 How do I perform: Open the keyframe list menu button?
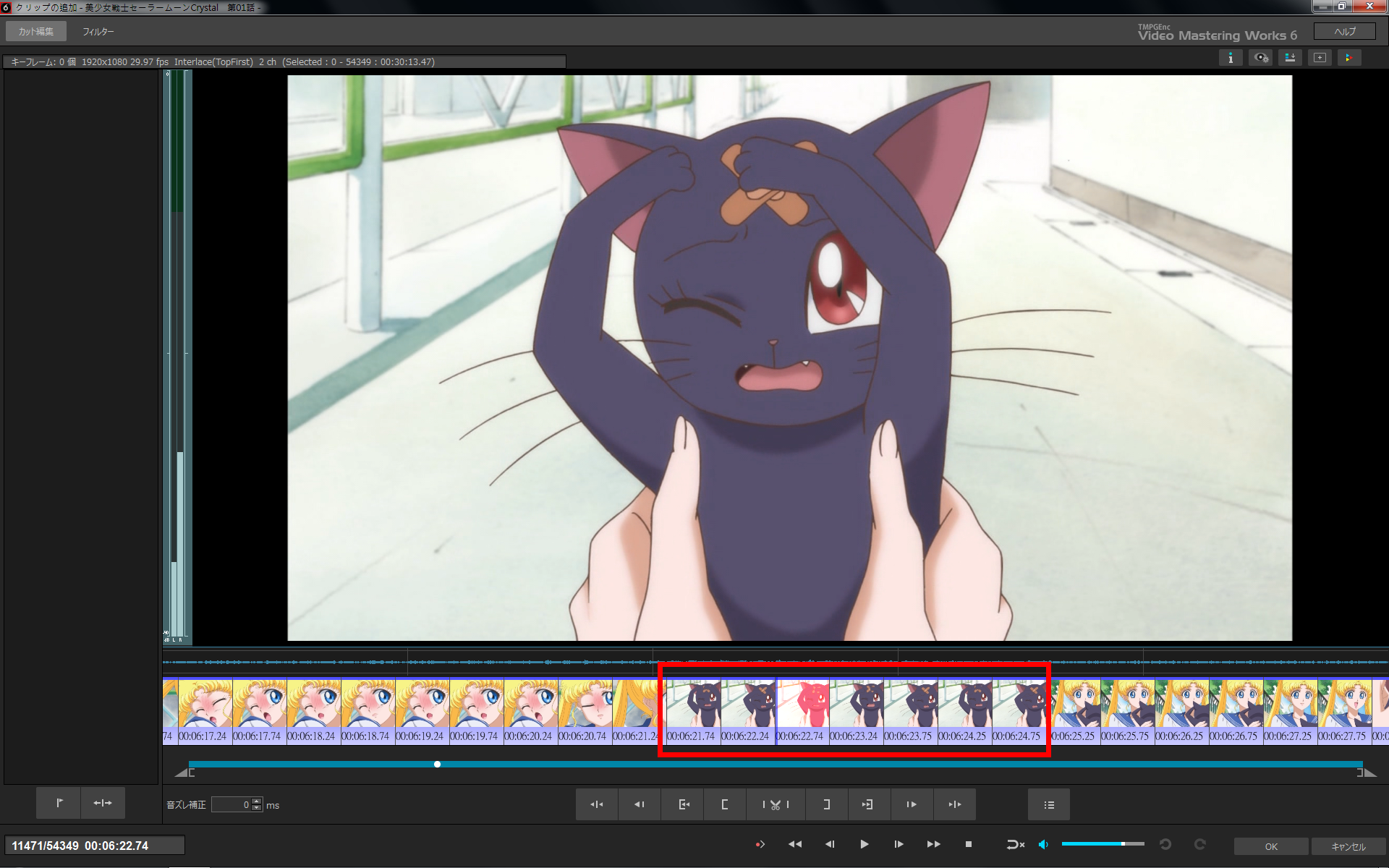coord(1049,804)
